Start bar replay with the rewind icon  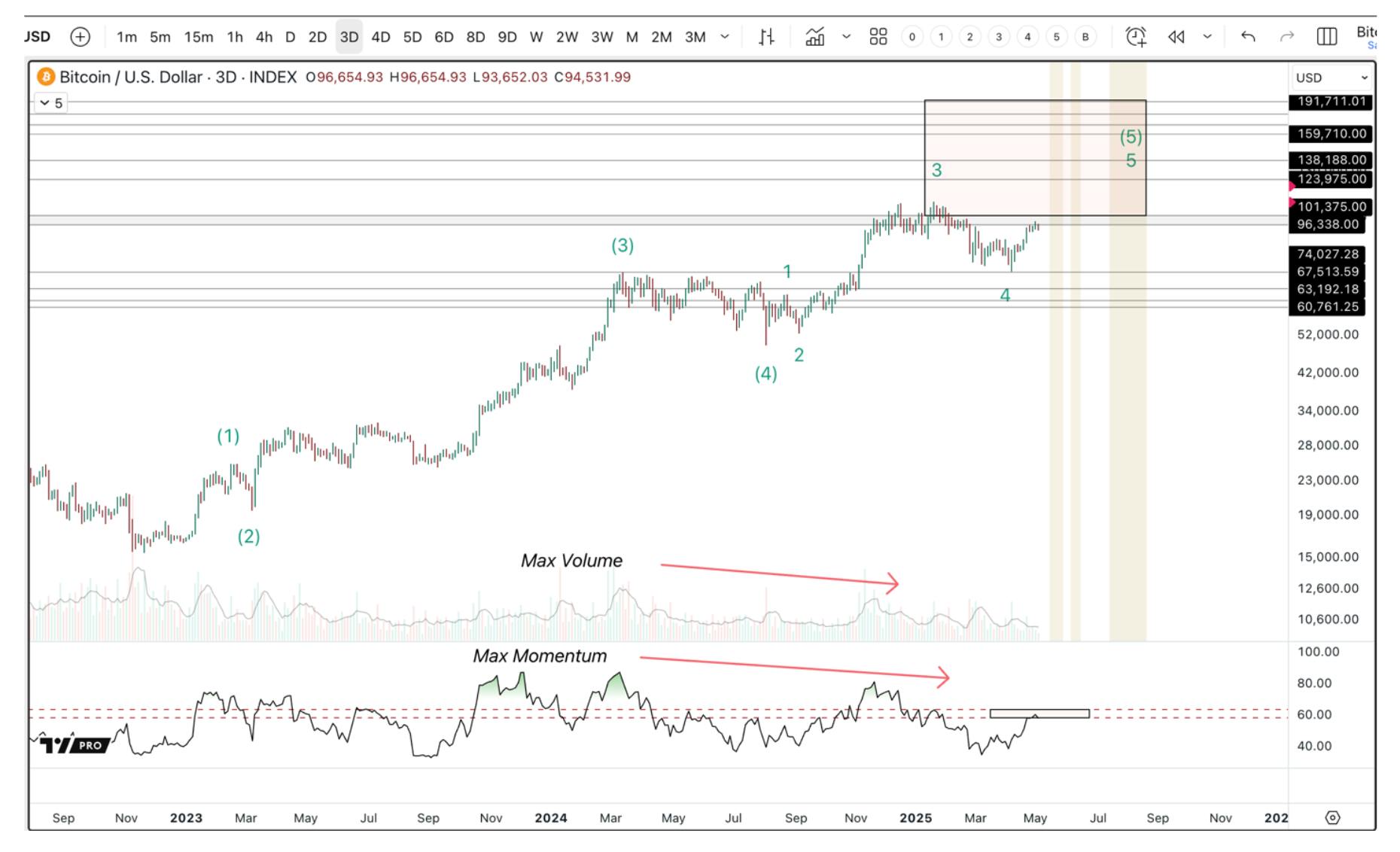point(1176,37)
